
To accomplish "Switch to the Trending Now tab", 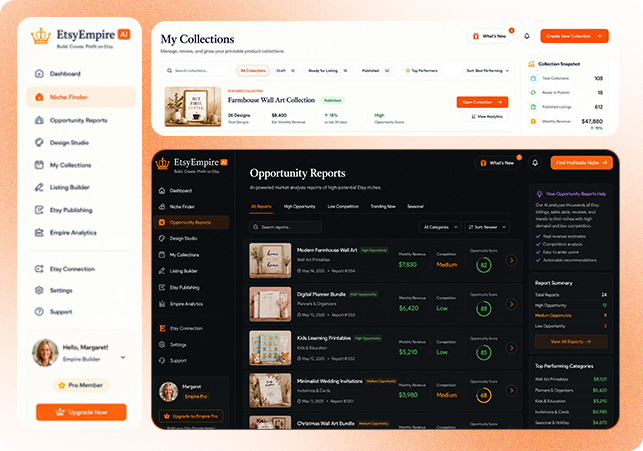I will click(383, 207).
